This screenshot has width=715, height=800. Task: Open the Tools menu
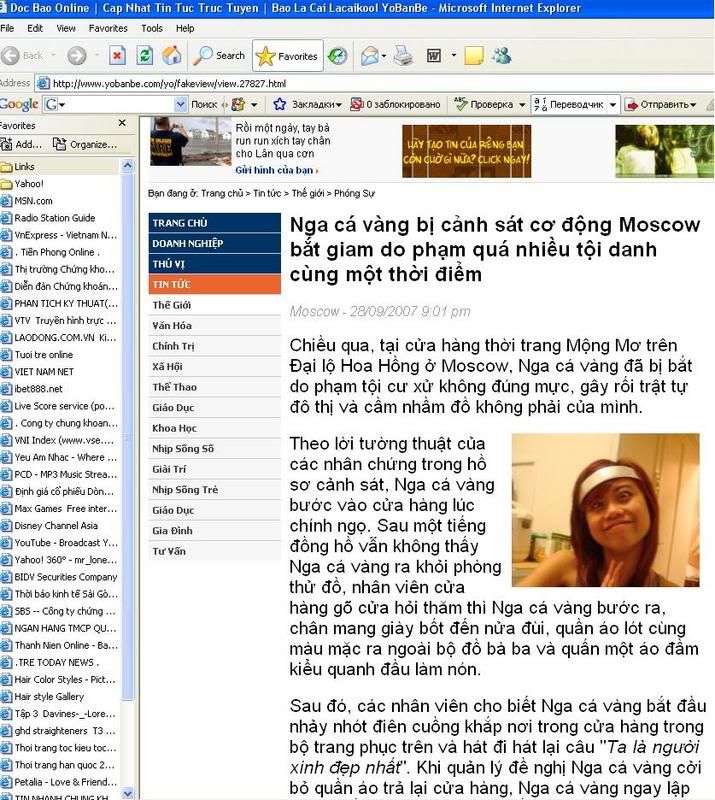[152, 28]
